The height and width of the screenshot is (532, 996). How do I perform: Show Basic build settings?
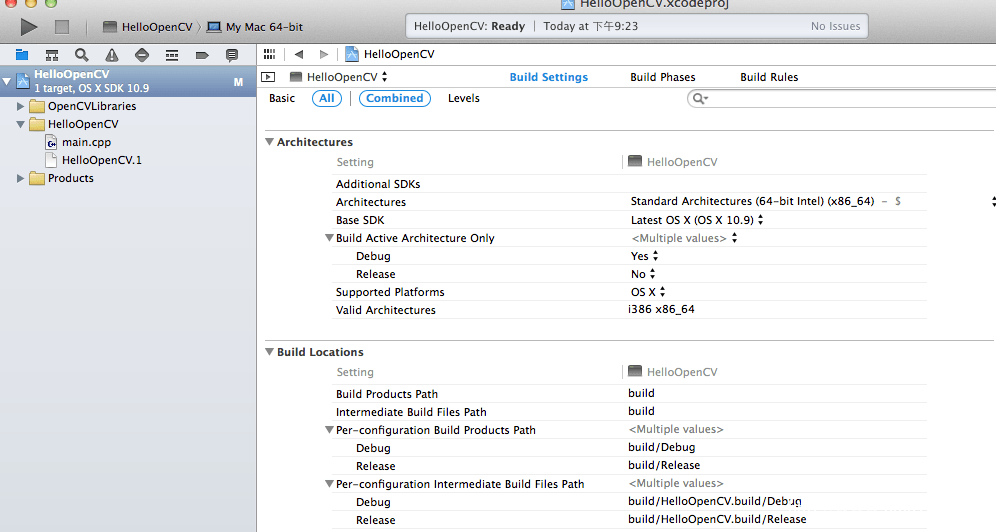[282, 98]
